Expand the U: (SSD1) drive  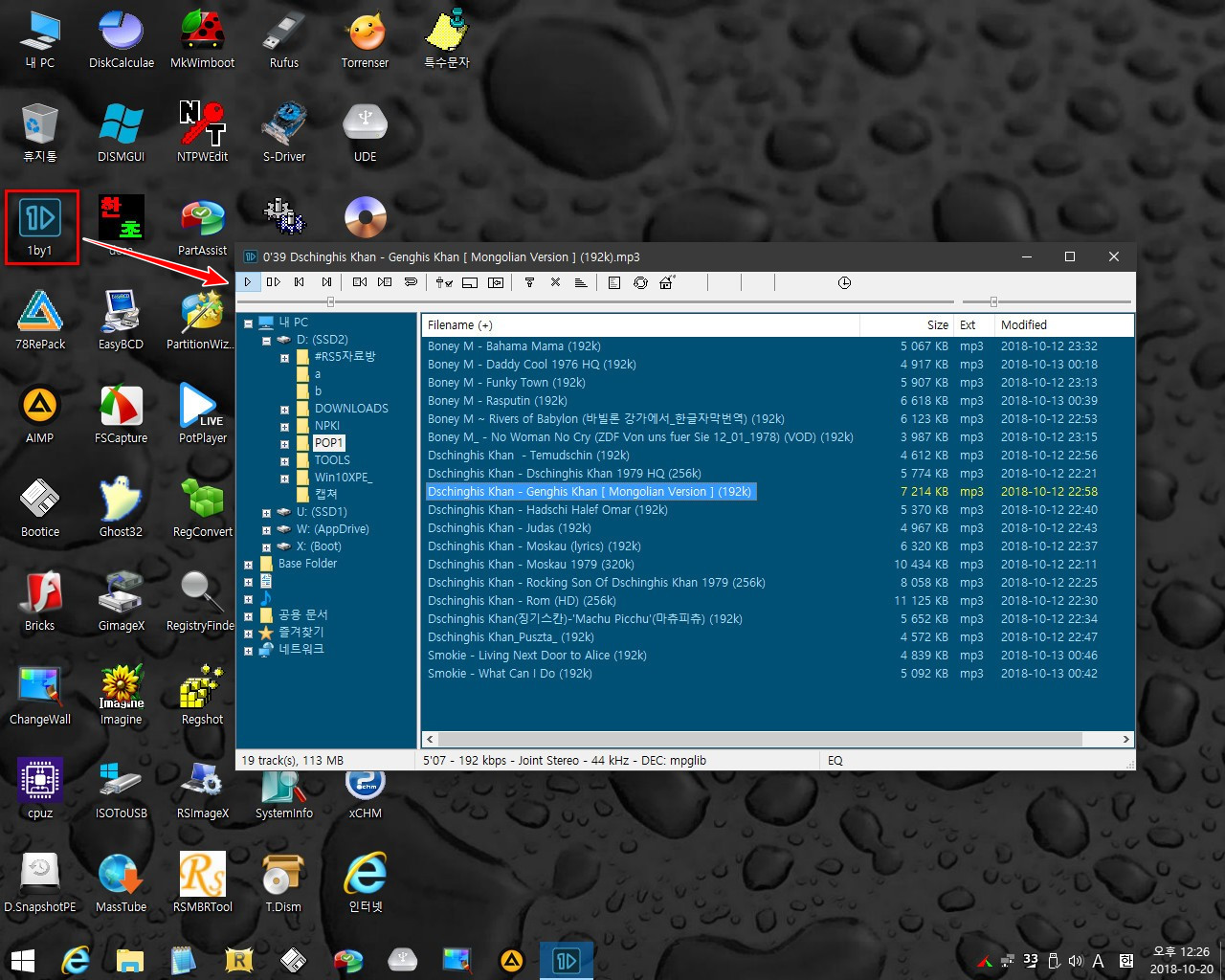coord(266,512)
